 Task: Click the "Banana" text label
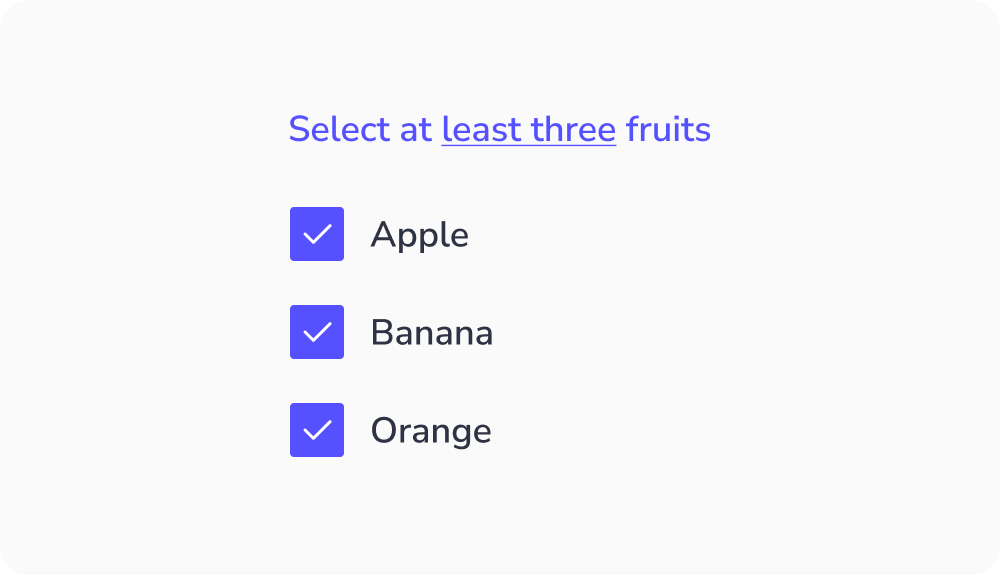pos(431,333)
